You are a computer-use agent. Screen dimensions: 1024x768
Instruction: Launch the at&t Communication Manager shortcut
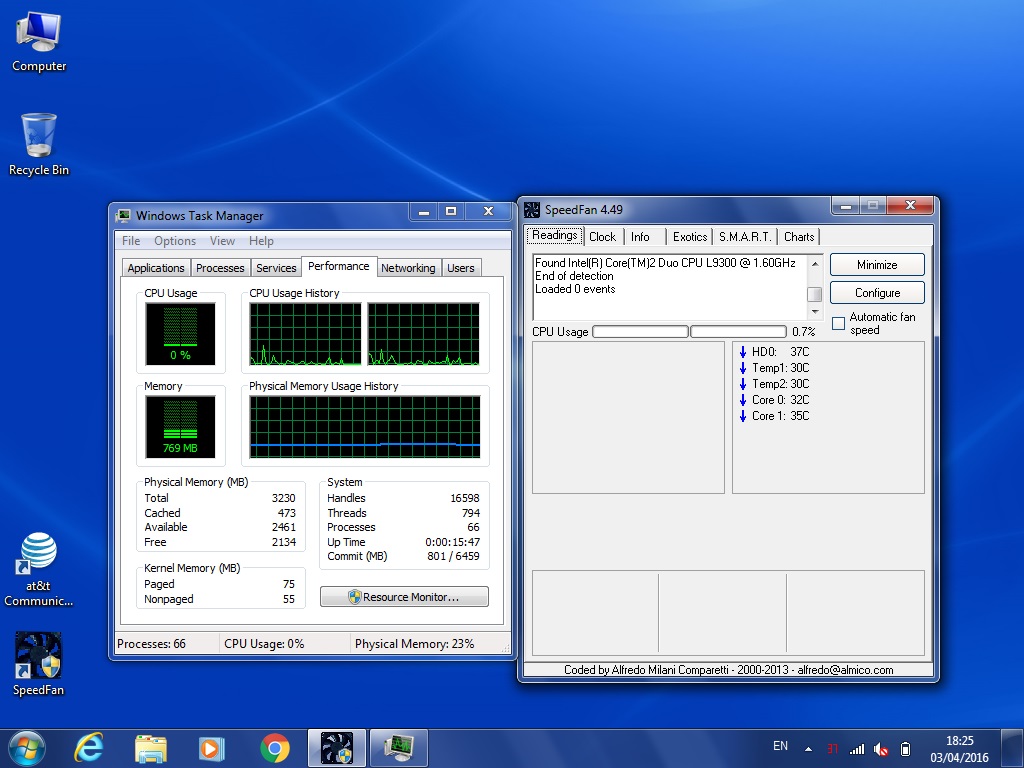coord(39,569)
